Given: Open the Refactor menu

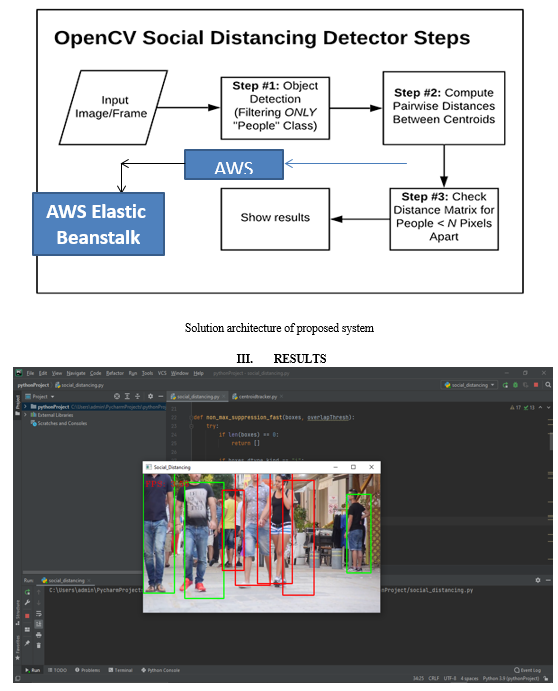Looking at the screenshot, I should point(115,373).
